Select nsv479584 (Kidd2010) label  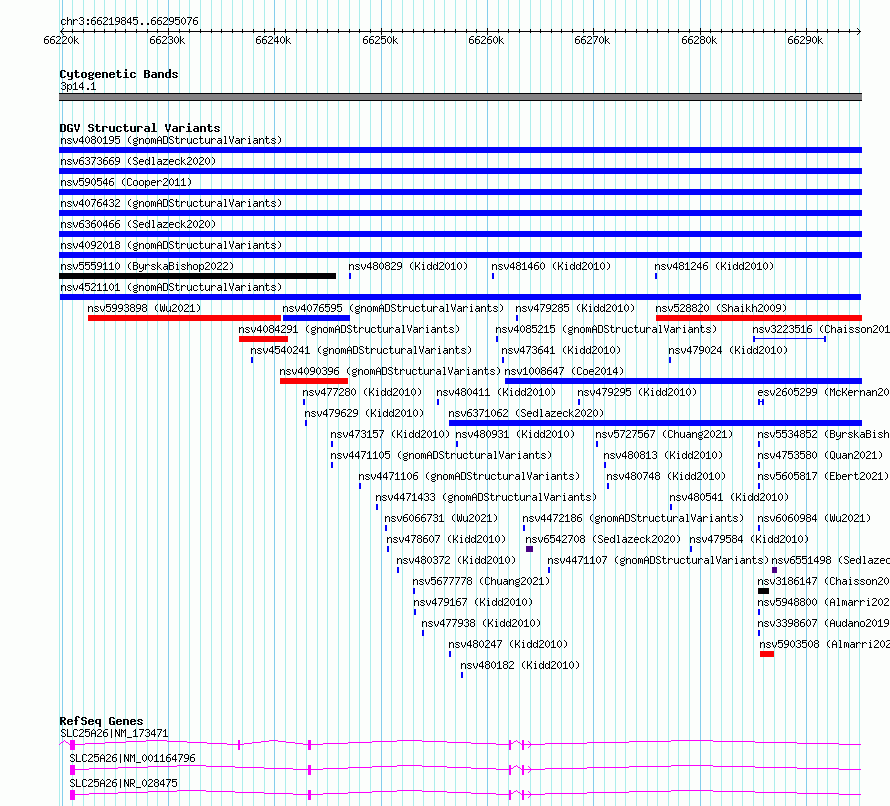pos(750,539)
